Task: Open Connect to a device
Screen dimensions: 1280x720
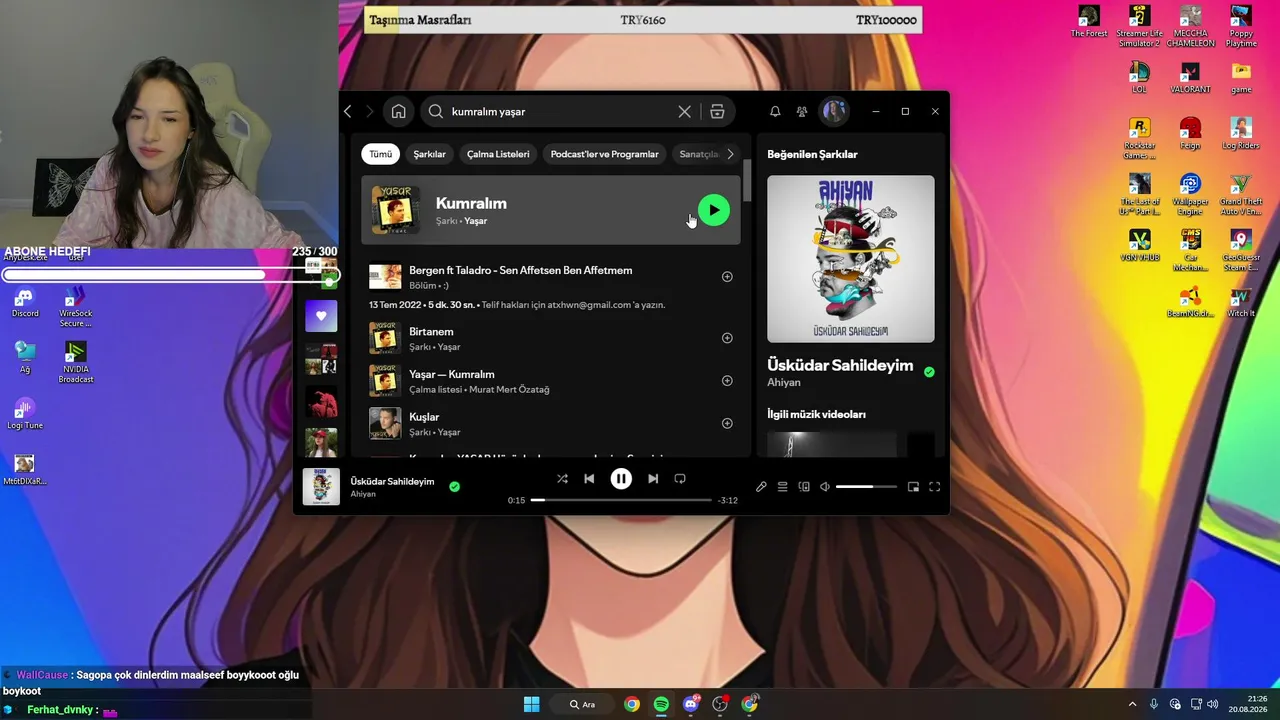Action: 804,487
